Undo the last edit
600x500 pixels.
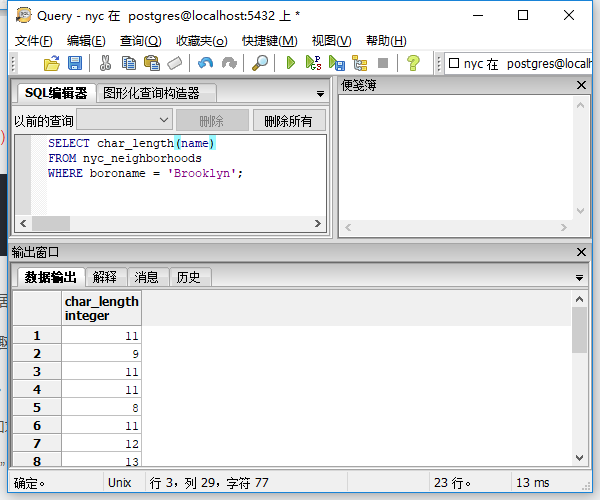tap(205, 63)
